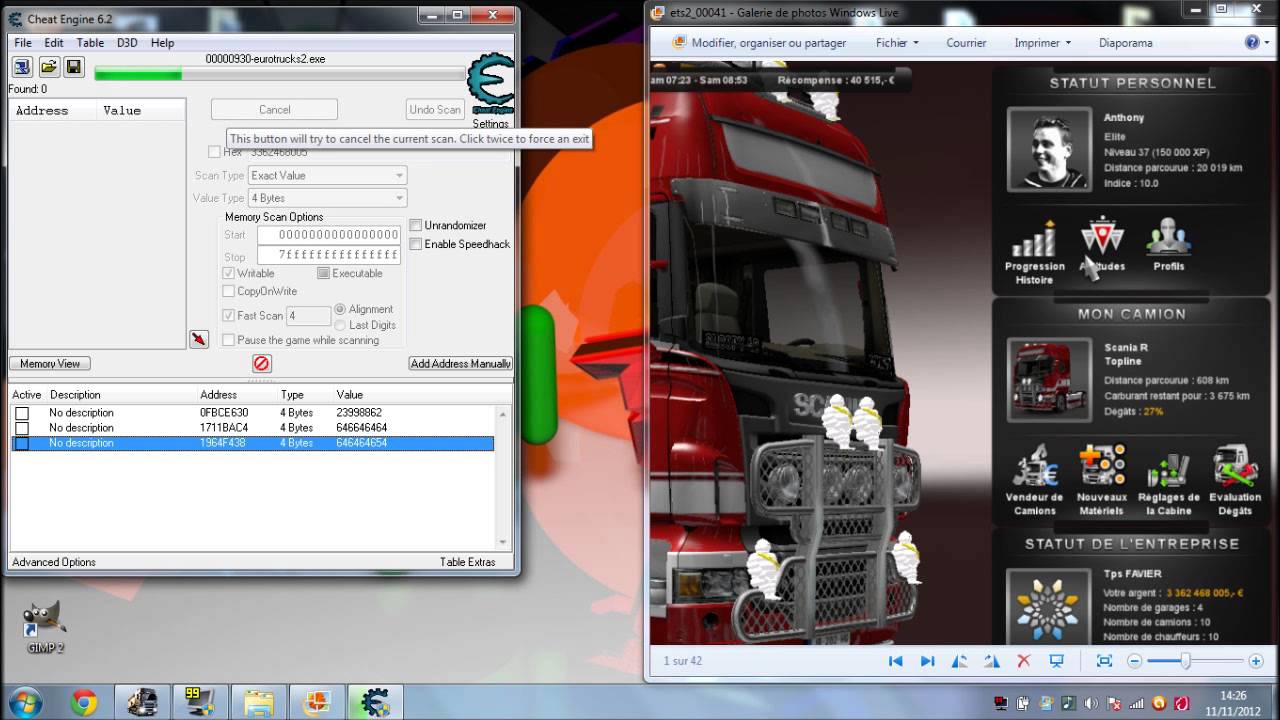Open the Help menu in Cheat Engine
1280x720 pixels.
tap(162, 43)
